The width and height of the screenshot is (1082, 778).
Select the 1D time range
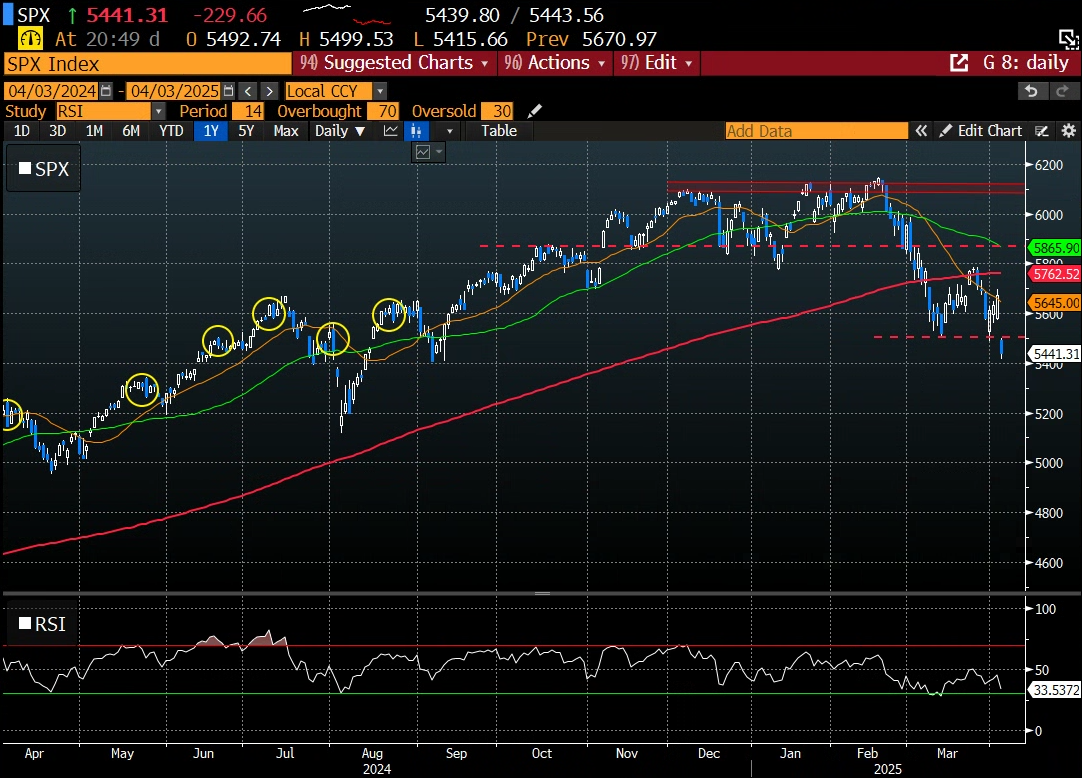(x=22, y=131)
